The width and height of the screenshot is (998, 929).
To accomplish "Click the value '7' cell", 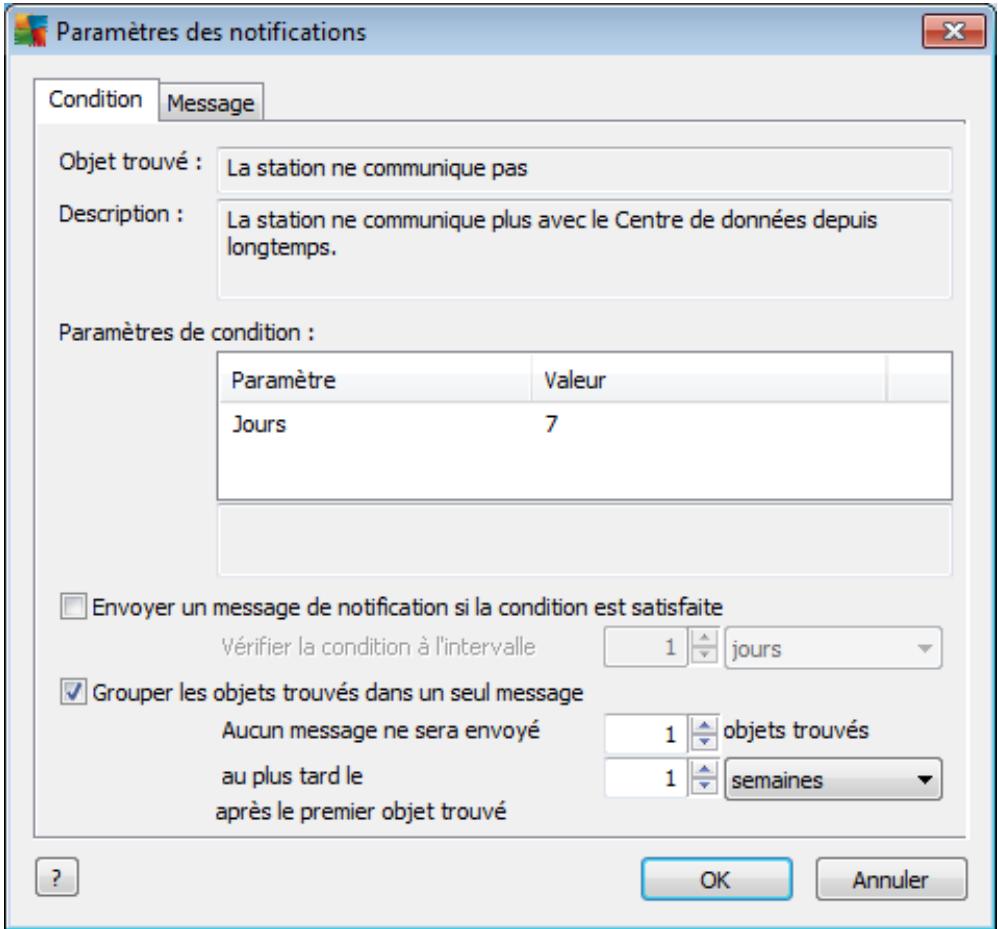I will click(551, 424).
